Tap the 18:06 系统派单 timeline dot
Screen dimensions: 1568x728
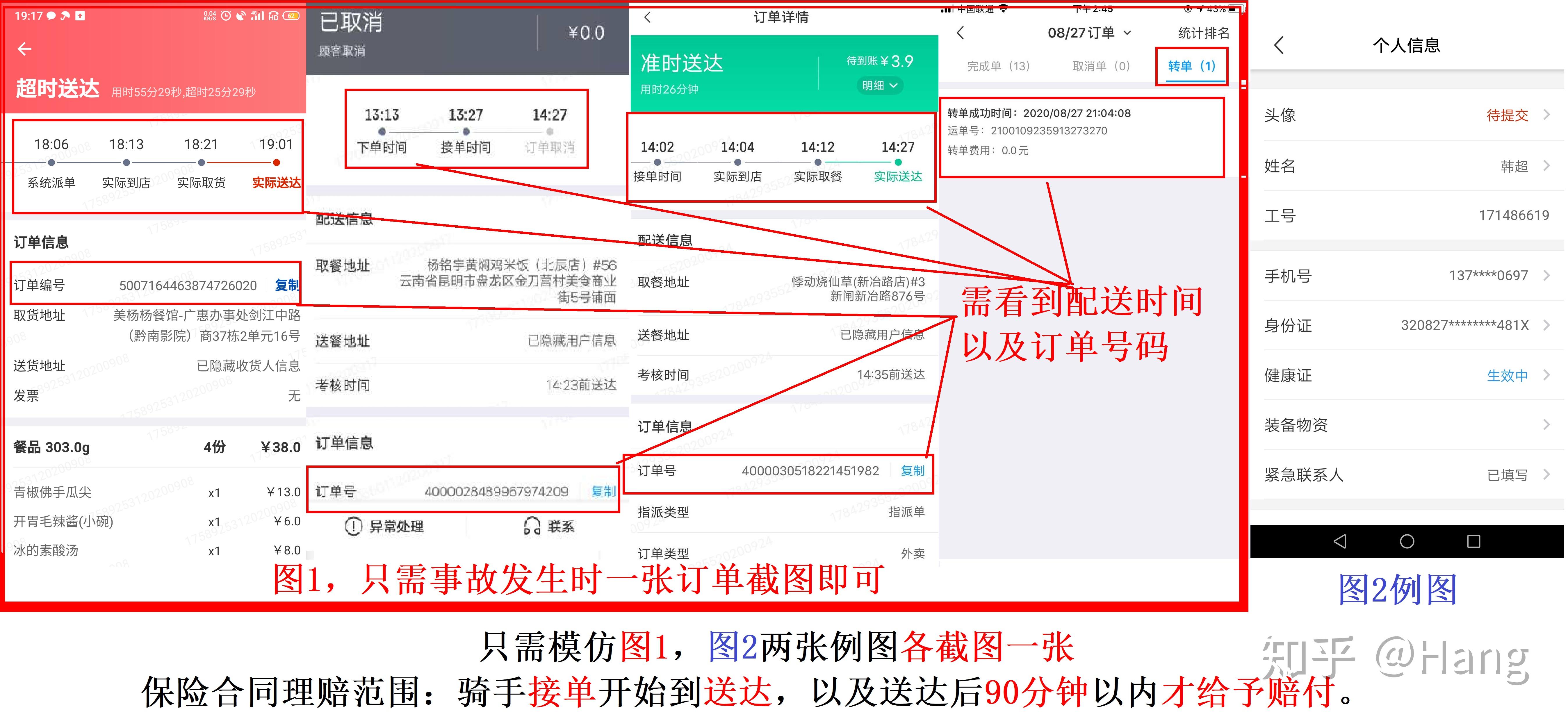[x=51, y=163]
